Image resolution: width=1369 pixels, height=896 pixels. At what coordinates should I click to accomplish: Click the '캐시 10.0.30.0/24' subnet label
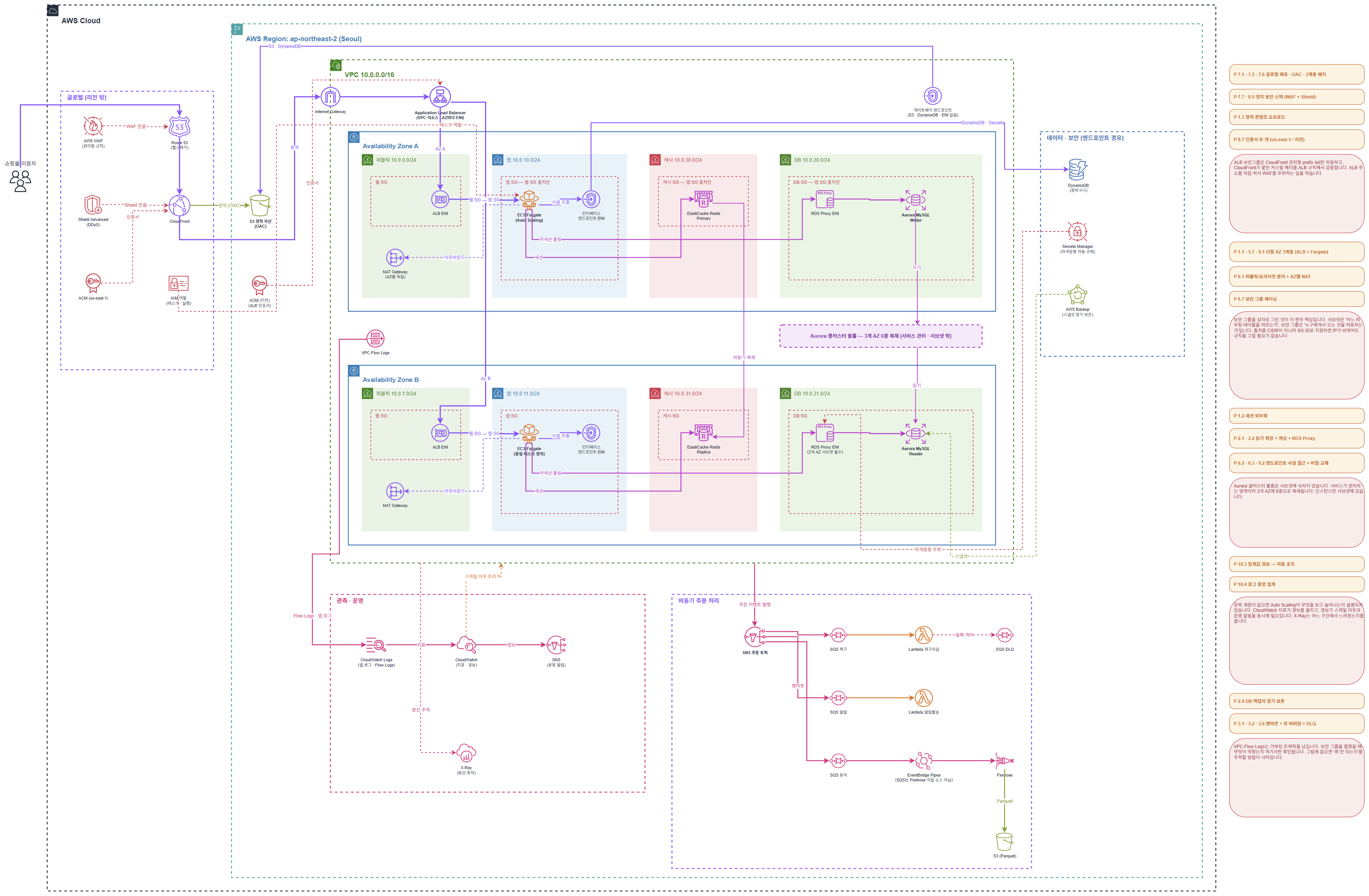tap(683, 160)
